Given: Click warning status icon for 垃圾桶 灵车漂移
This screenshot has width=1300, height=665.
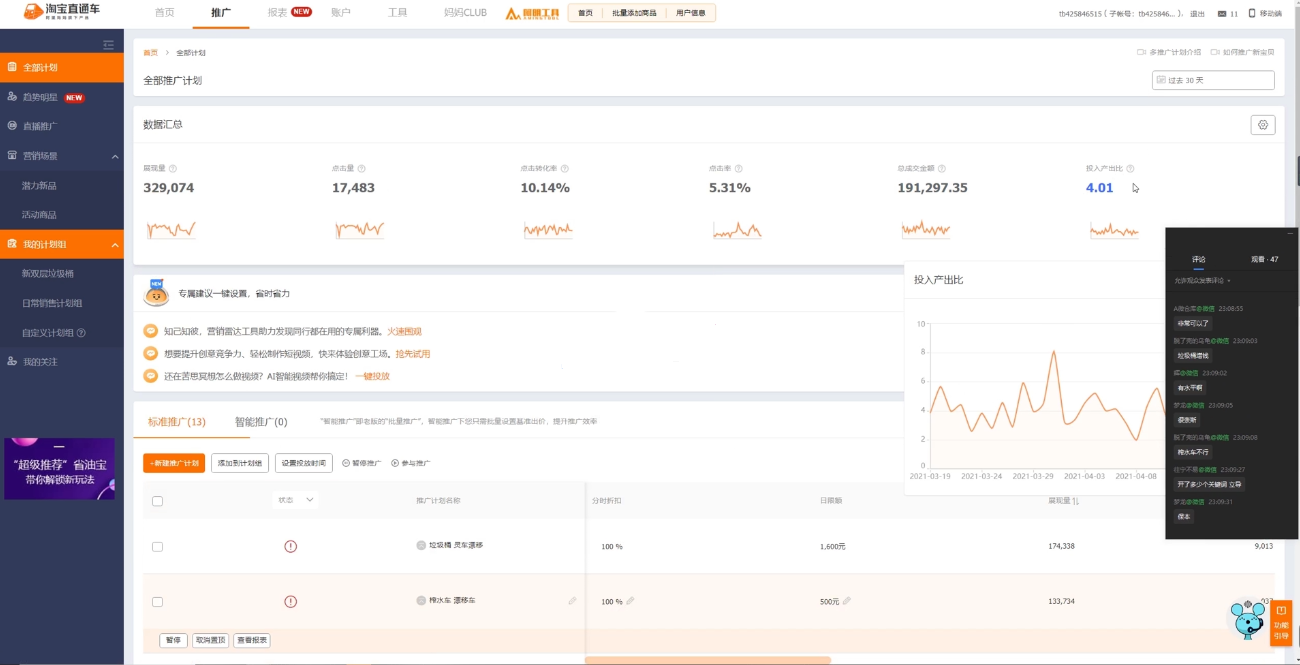Looking at the screenshot, I should click(x=291, y=546).
